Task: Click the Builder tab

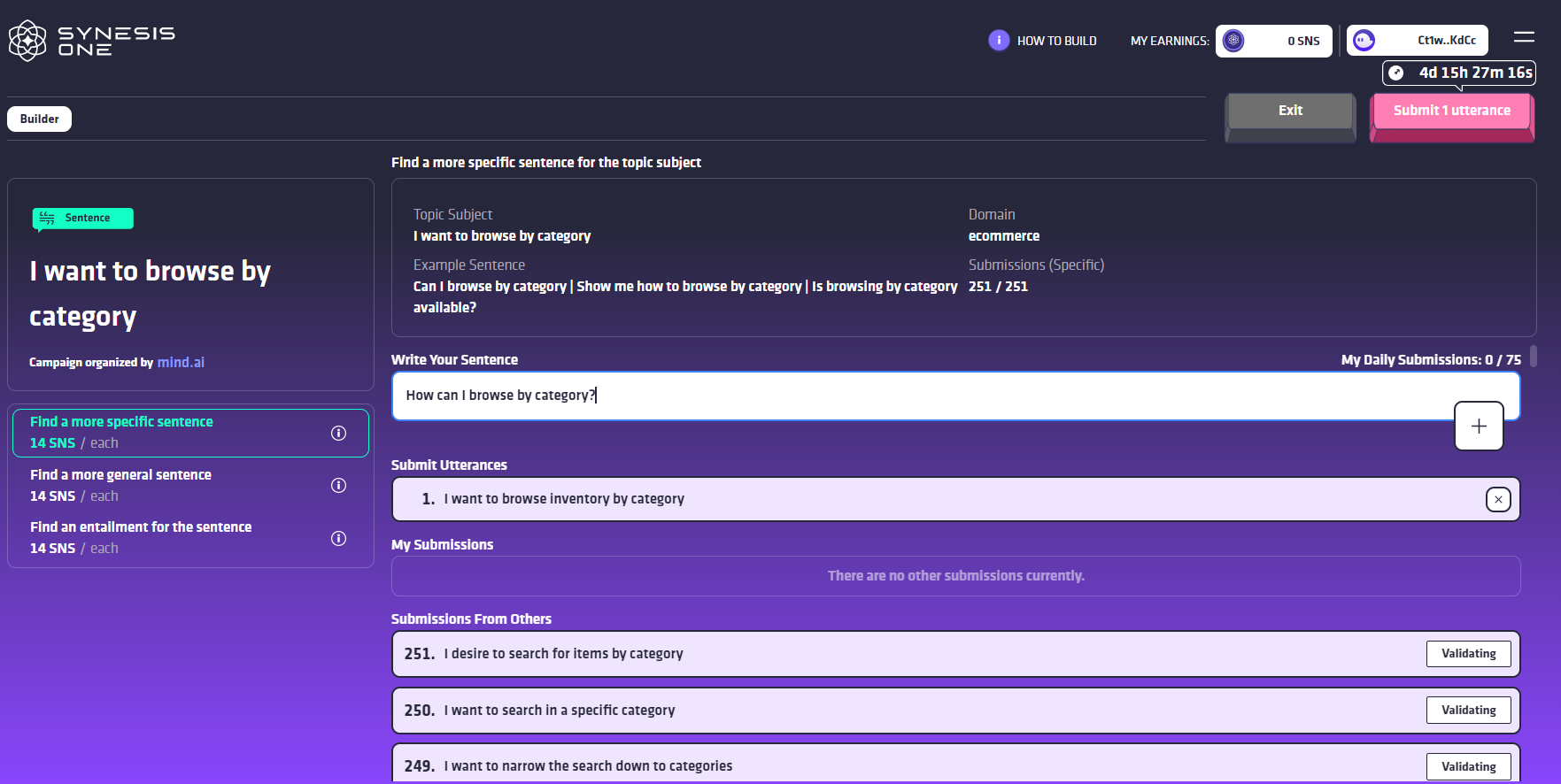Action: [x=40, y=119]
